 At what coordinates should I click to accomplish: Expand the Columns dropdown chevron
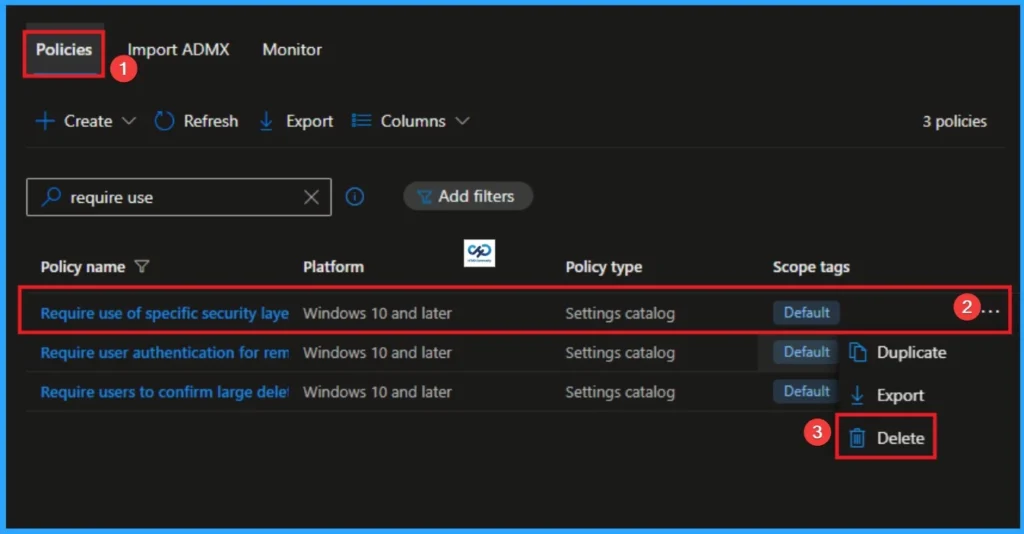click(x=462, y=121)
